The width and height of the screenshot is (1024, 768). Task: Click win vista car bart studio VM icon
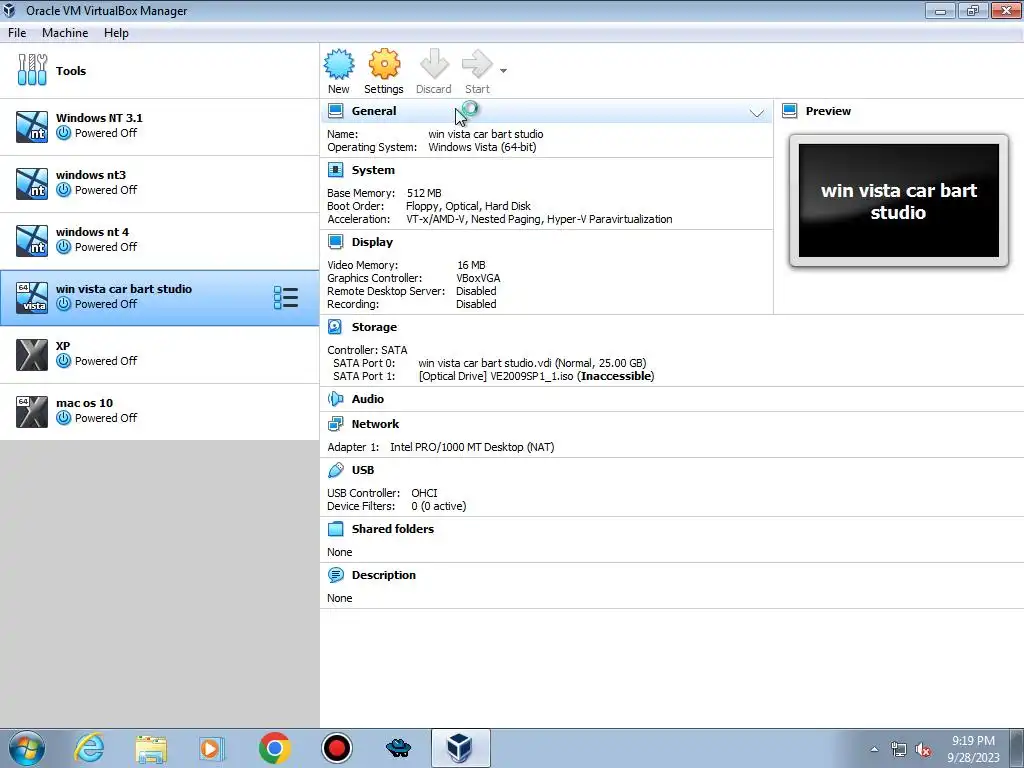coord(32,297)
